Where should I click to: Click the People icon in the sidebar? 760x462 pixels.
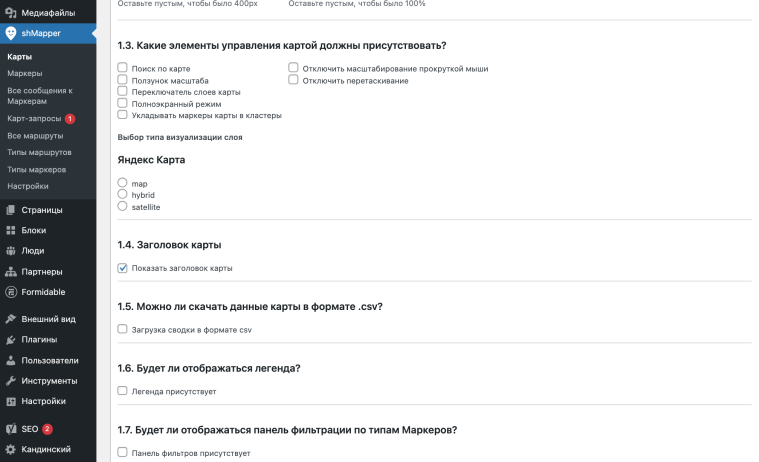[x=10, y=251]
